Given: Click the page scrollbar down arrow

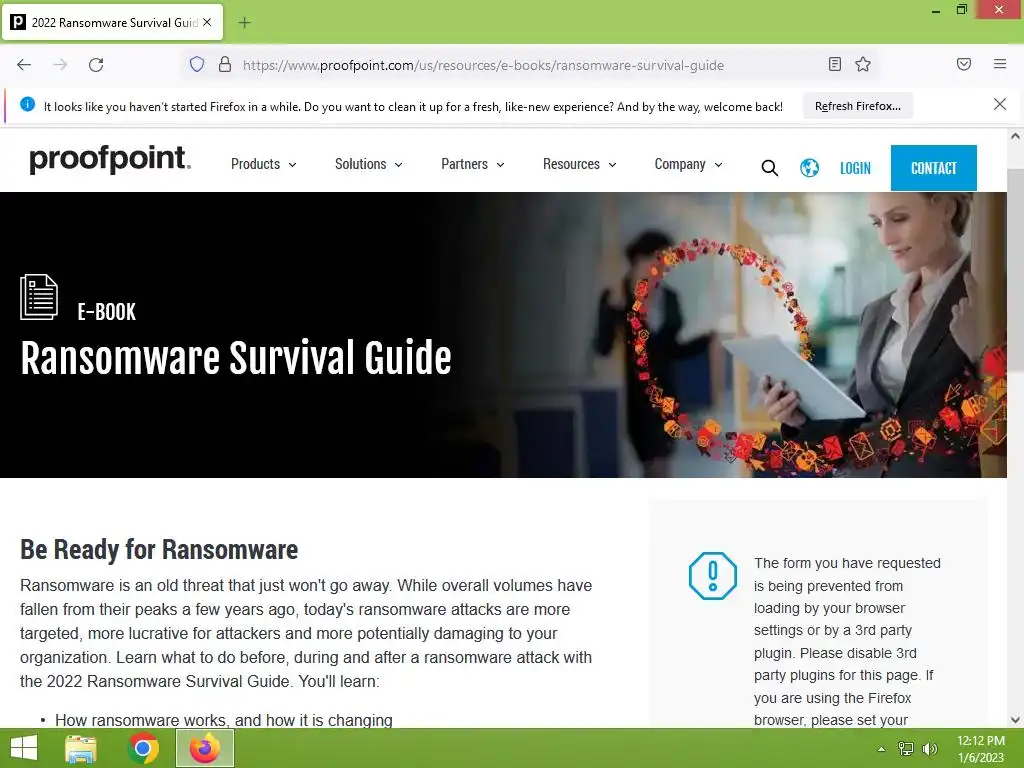Looking at the screenshot, I should point(1015,720).
